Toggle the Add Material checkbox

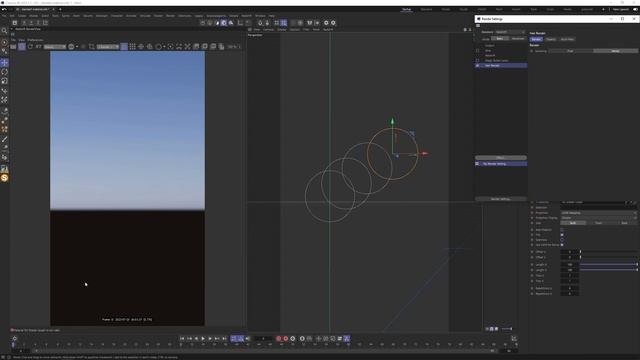[562, 230]
